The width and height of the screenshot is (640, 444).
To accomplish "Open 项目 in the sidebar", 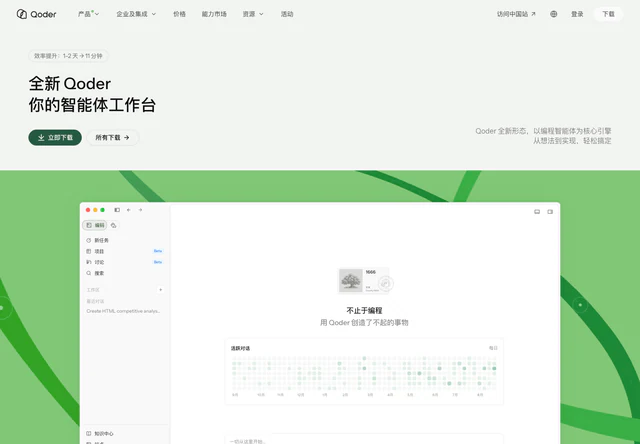I will point(124,251).
